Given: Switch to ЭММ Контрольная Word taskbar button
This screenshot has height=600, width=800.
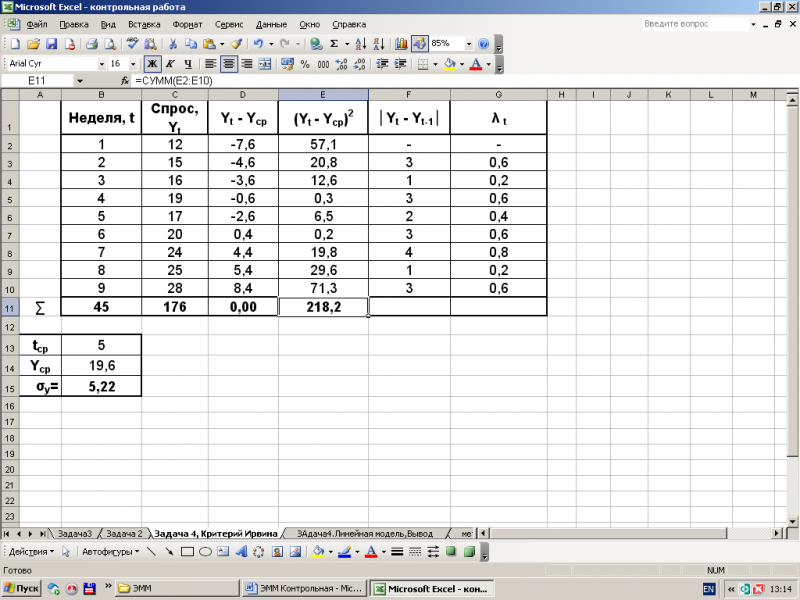Looking at the screenshot, I should coord(305,589).
